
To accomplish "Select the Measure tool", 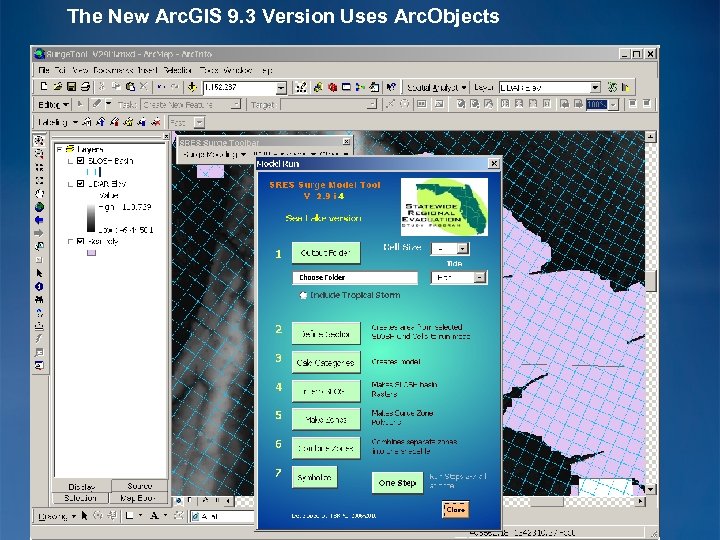I will (39, 326).
